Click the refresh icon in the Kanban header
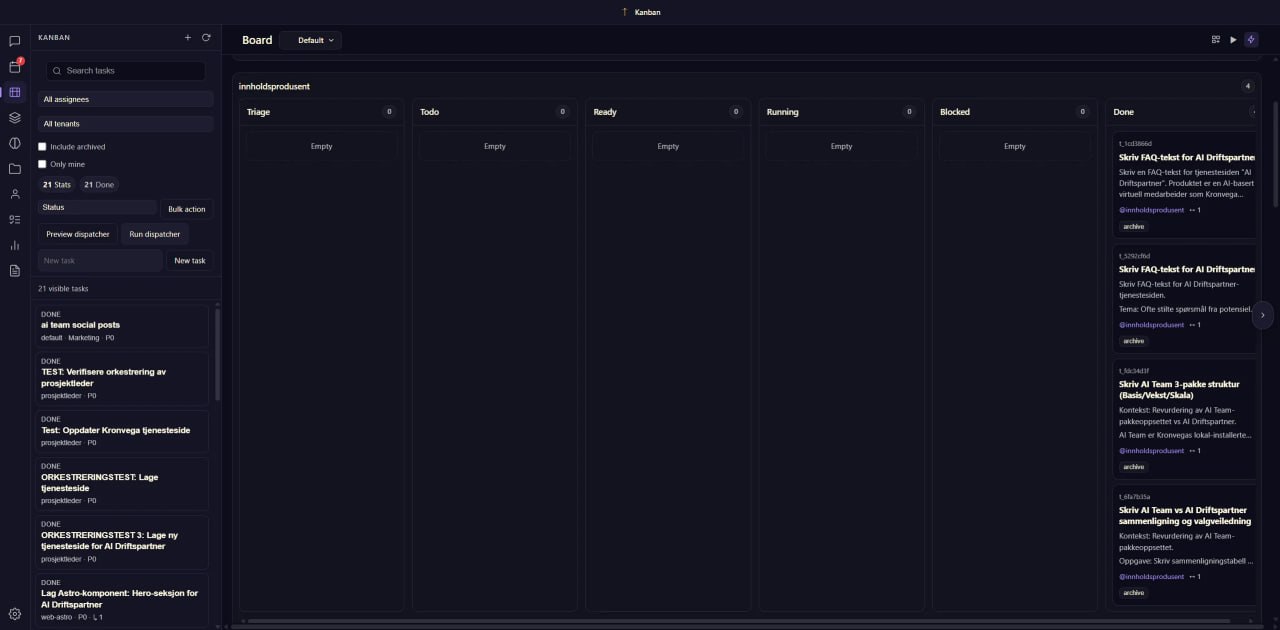Image resolution: width=1280 pixels, height=630 pixels. click(x=206, y=38)
